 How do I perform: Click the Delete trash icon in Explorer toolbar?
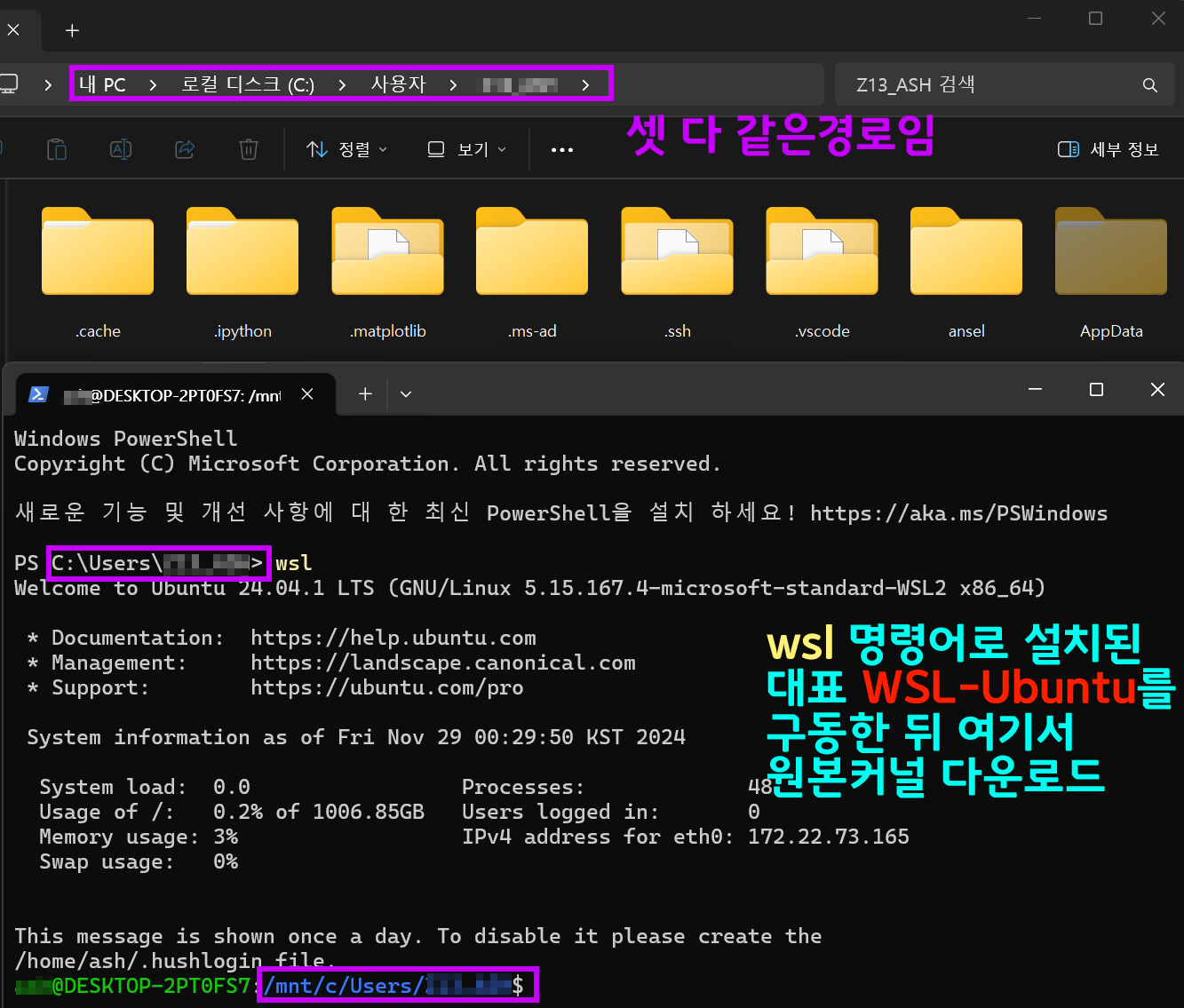coord(249,149)
